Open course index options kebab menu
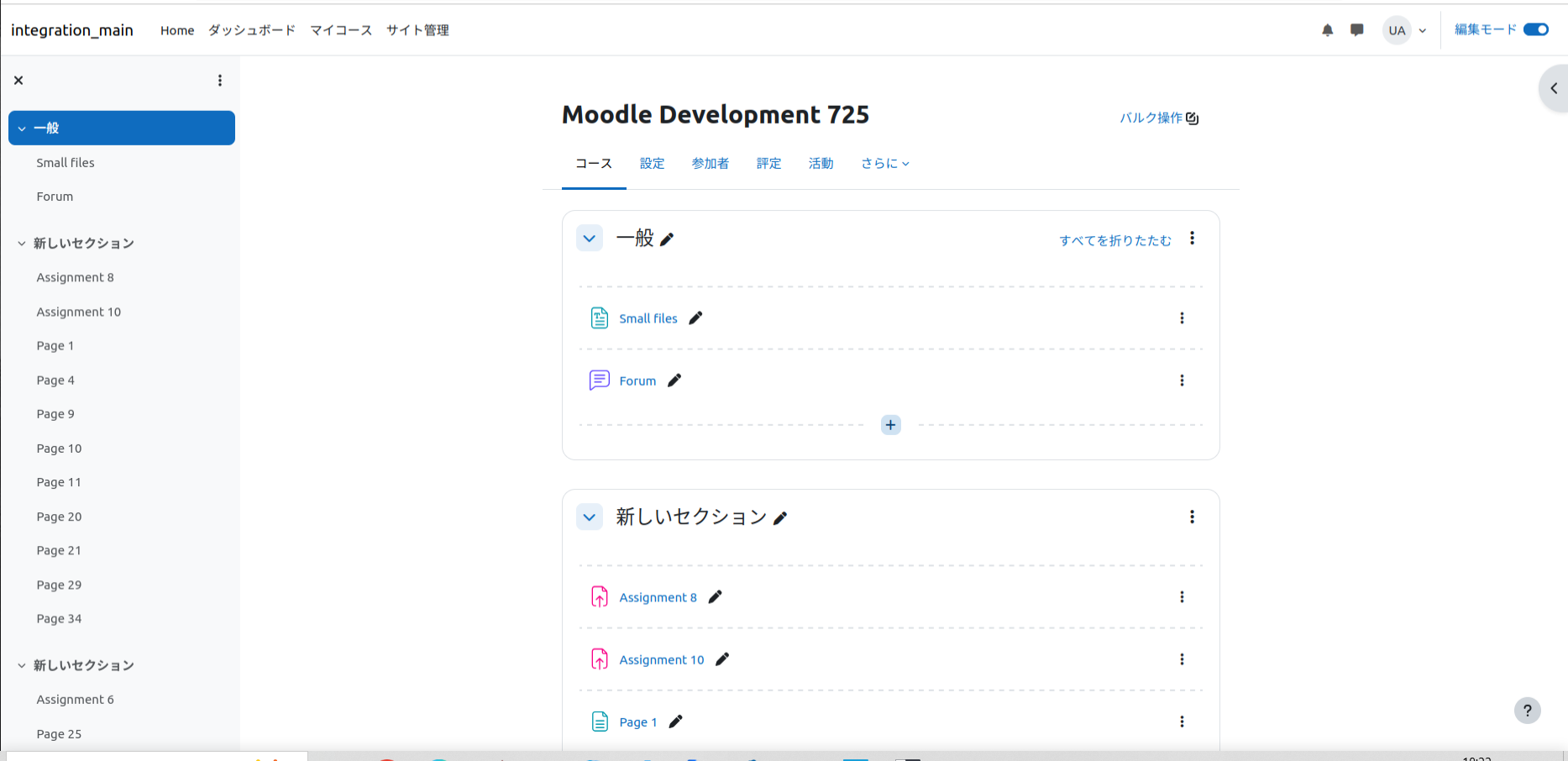The image size is (1568, 761). click(220, 81)
